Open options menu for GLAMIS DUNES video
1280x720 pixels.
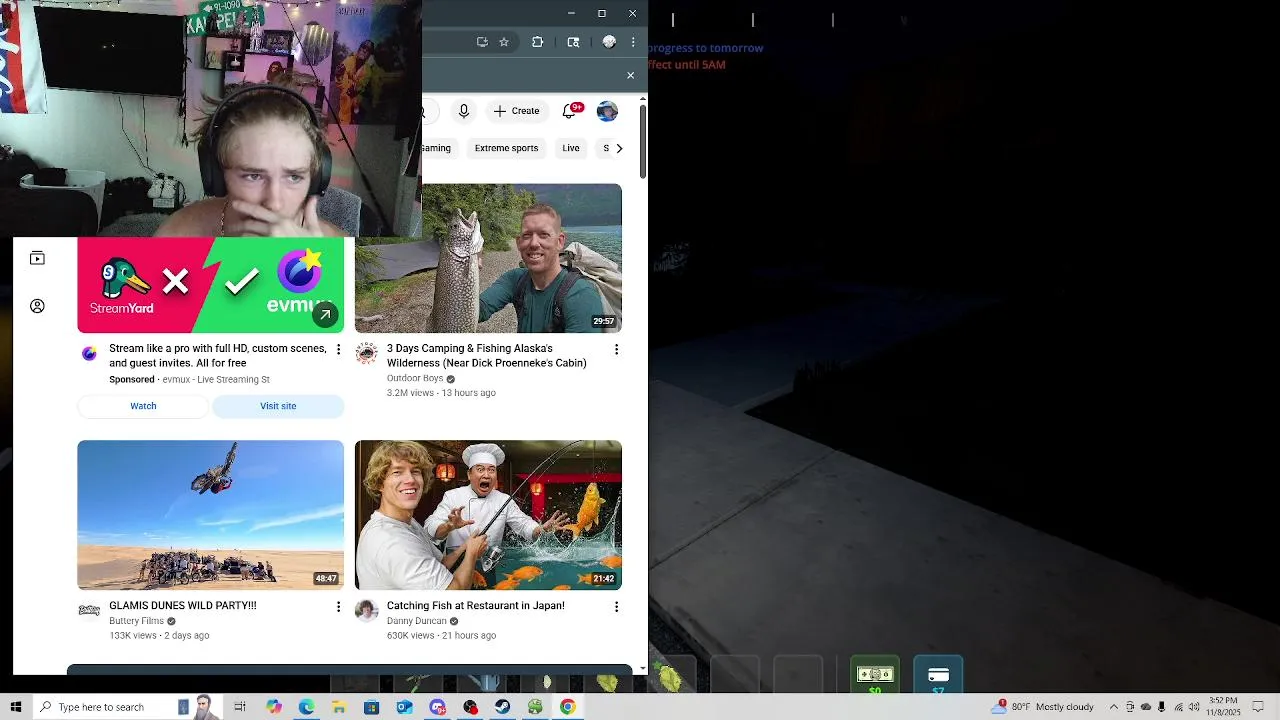(338, 607)
